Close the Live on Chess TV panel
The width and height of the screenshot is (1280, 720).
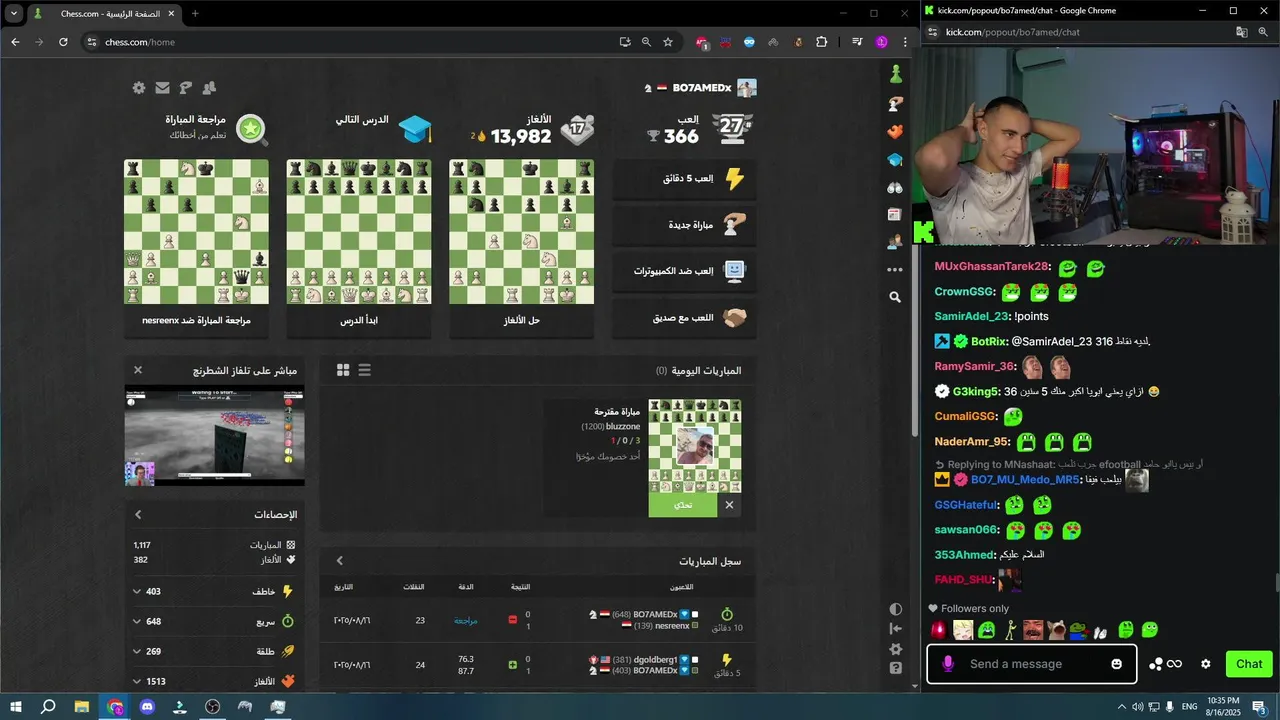click(x=138, y=370)
